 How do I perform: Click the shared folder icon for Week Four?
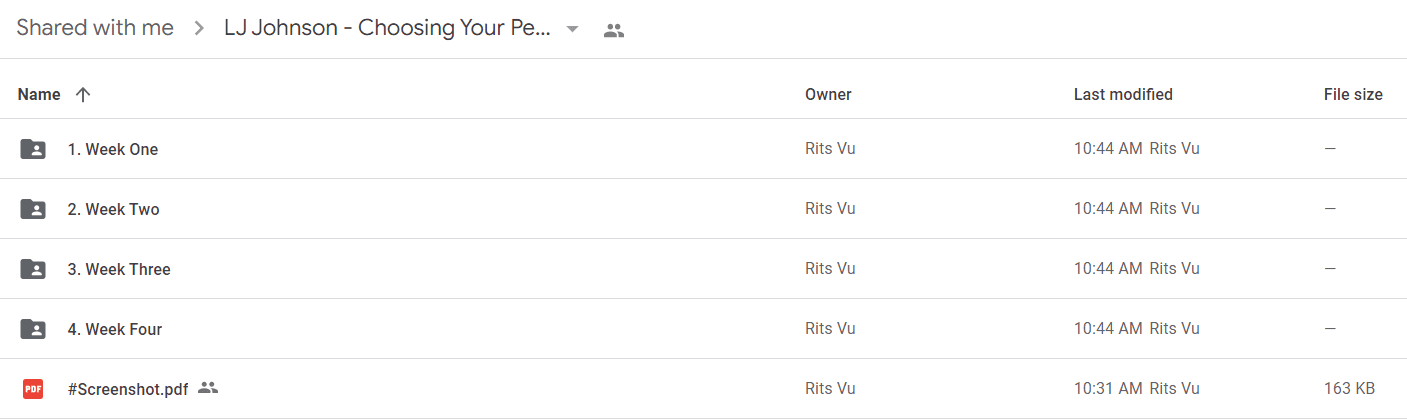coord(33,329)
